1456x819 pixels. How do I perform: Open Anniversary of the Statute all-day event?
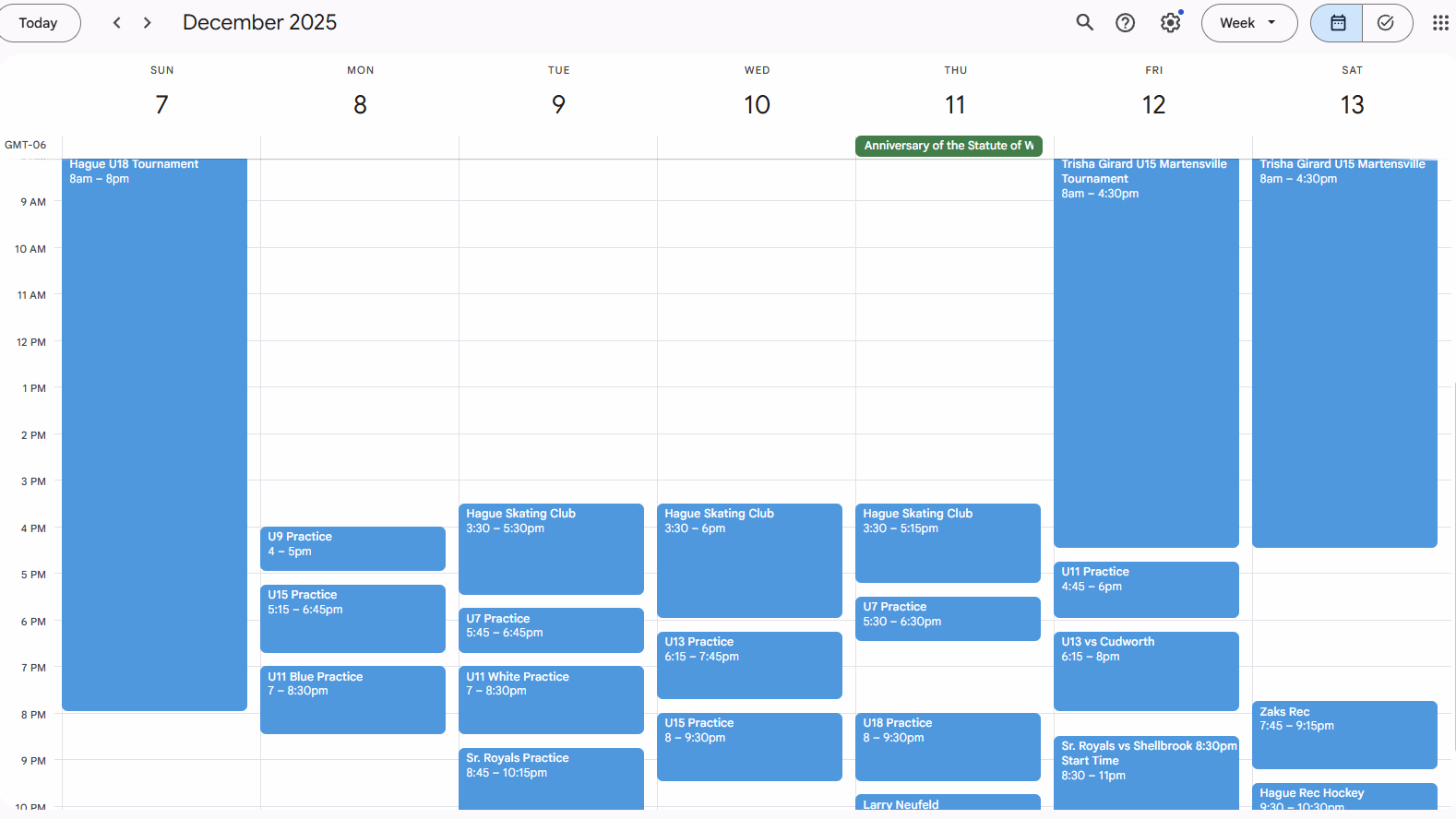(948, 146)
